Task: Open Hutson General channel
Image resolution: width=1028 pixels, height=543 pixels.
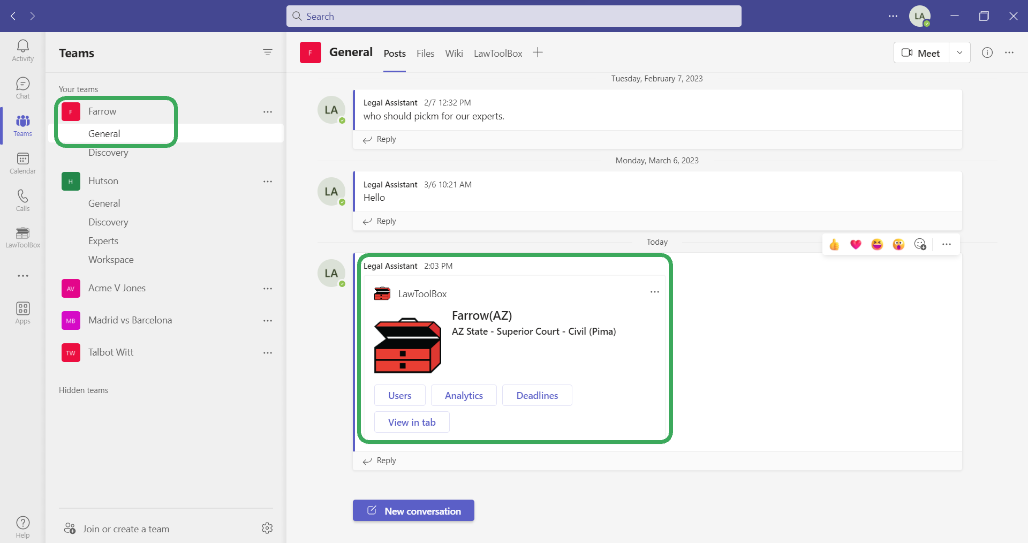Action: pos(104,203)
